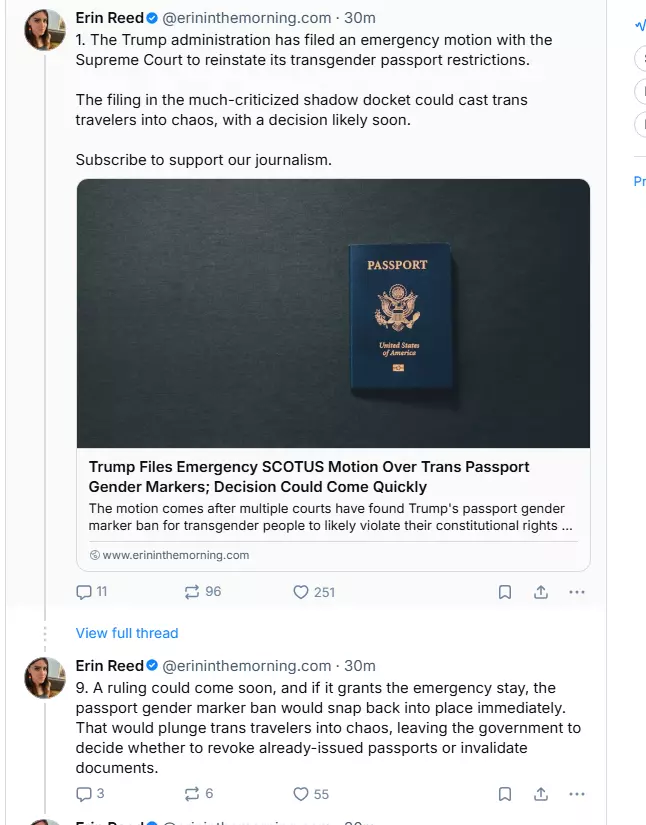Open Erin Reed's name on first post
Viewport: 646px width, 825px height.
pyautogui.click(x=109, y=18)
